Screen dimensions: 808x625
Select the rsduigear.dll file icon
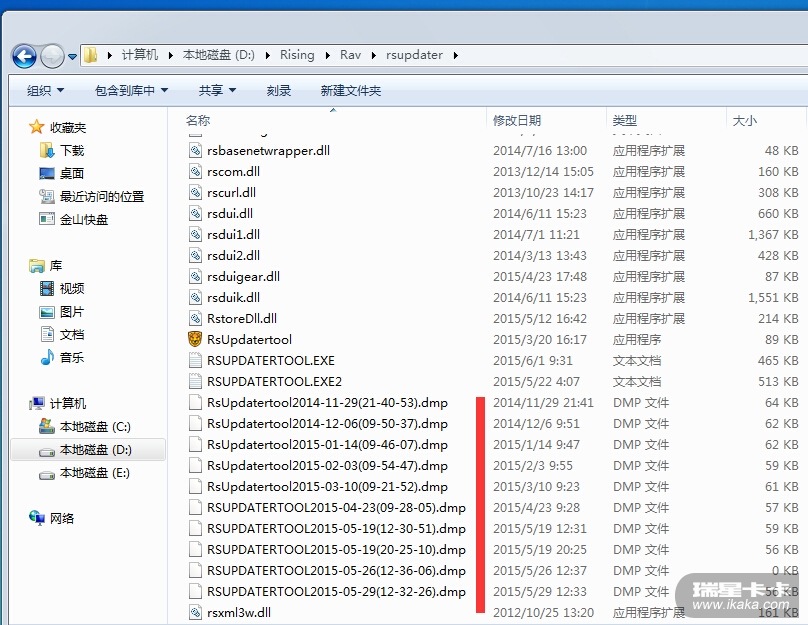tap(195, 276)
